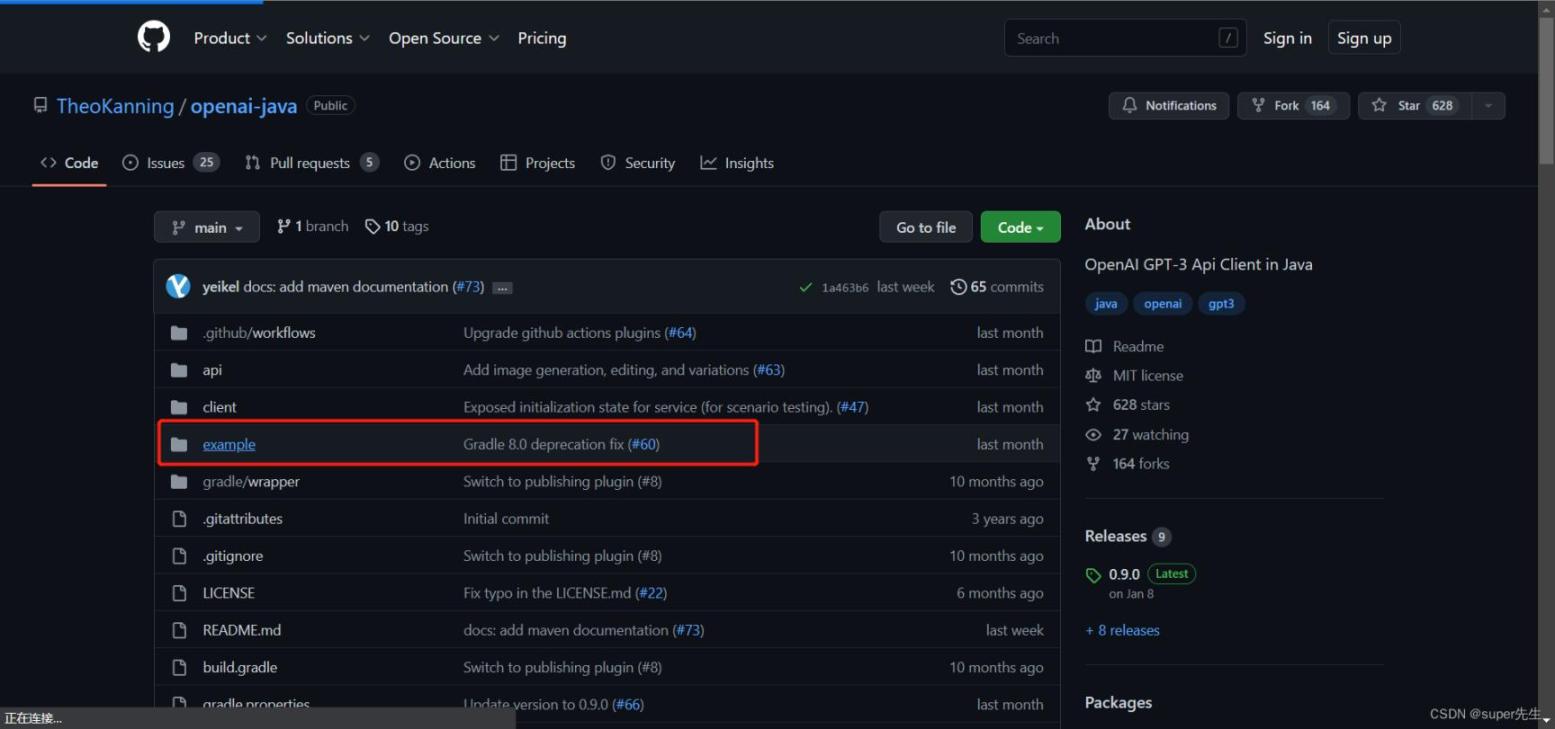Switch to the Issues tab

170,163
